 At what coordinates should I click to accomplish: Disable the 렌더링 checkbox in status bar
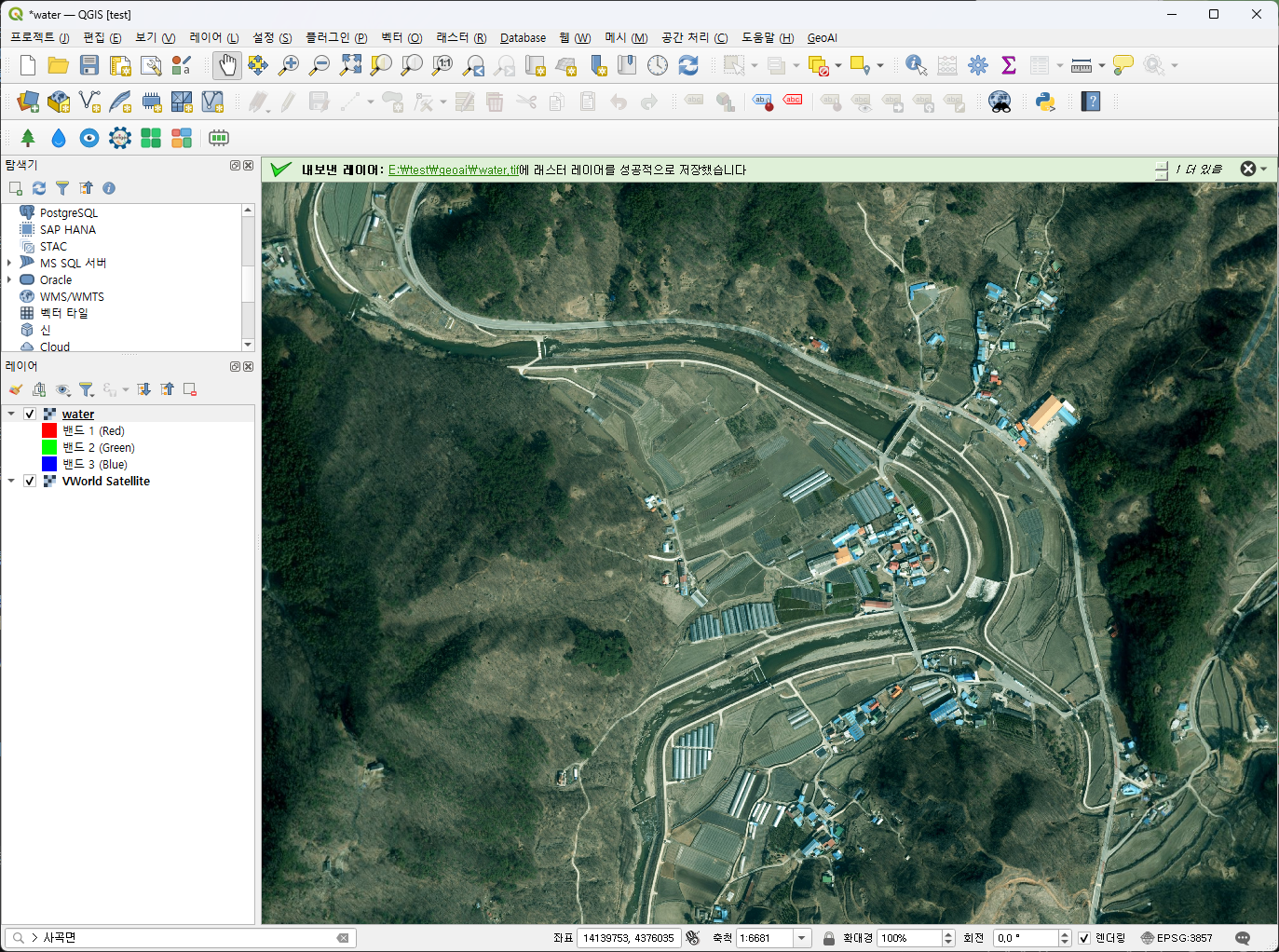coord(1084,938)
